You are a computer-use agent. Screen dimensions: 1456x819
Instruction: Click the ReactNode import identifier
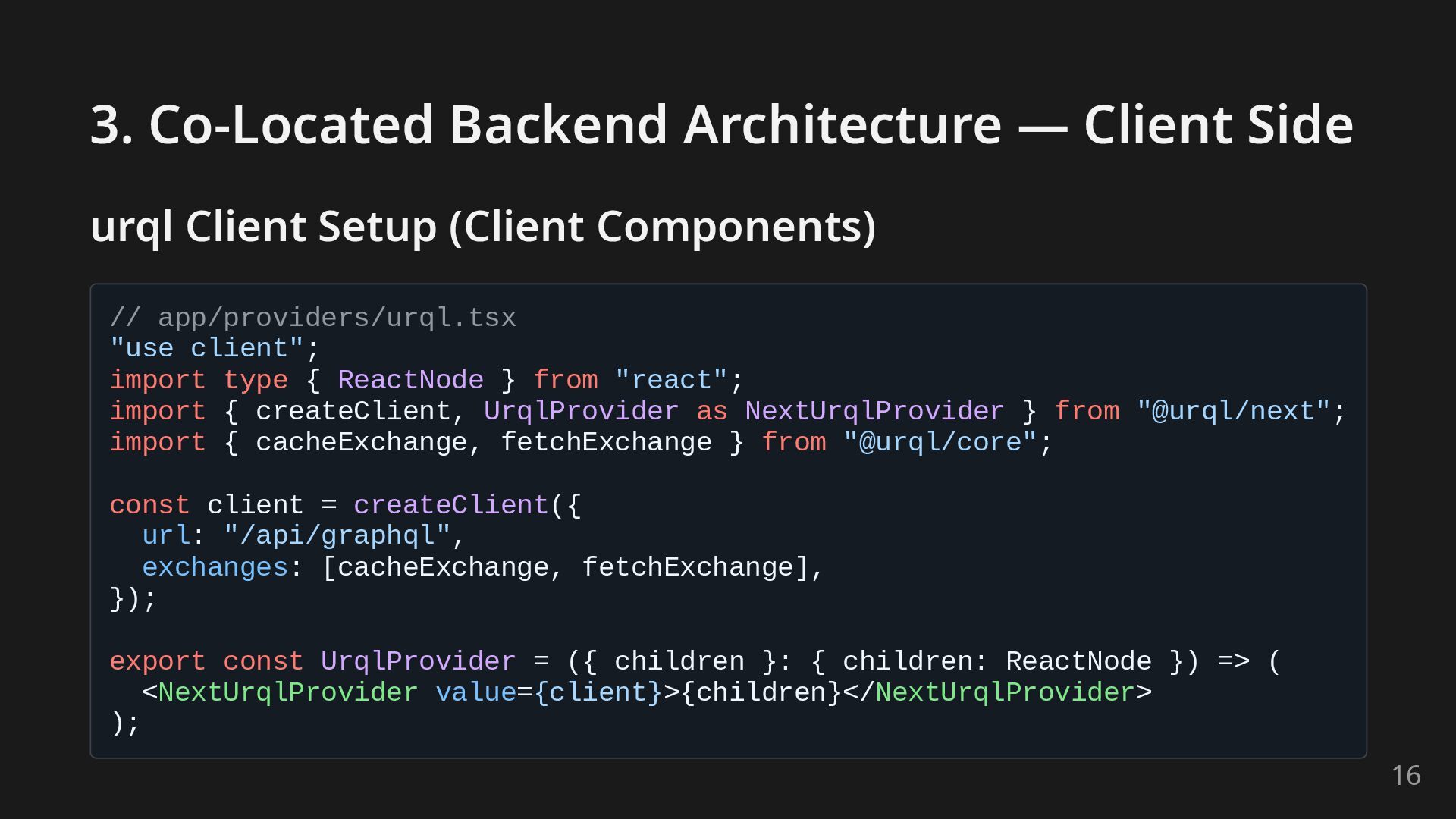[410, 380]
